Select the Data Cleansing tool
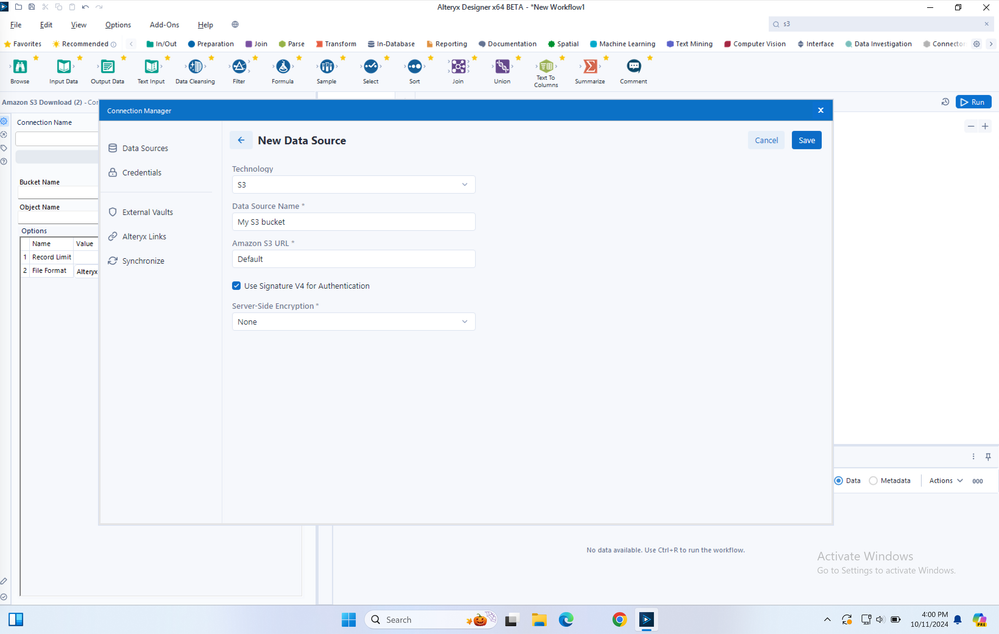The image size is (999, 634). point(195,71)
